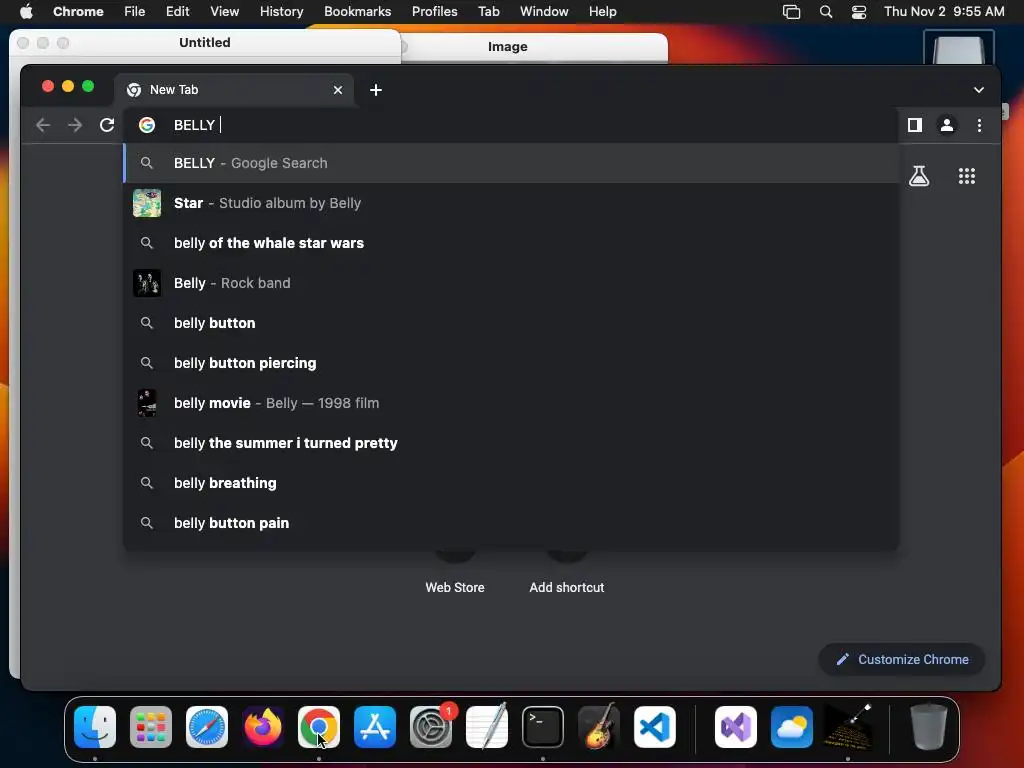Select belly button piercing suggestion

click(x=511, y=363)
